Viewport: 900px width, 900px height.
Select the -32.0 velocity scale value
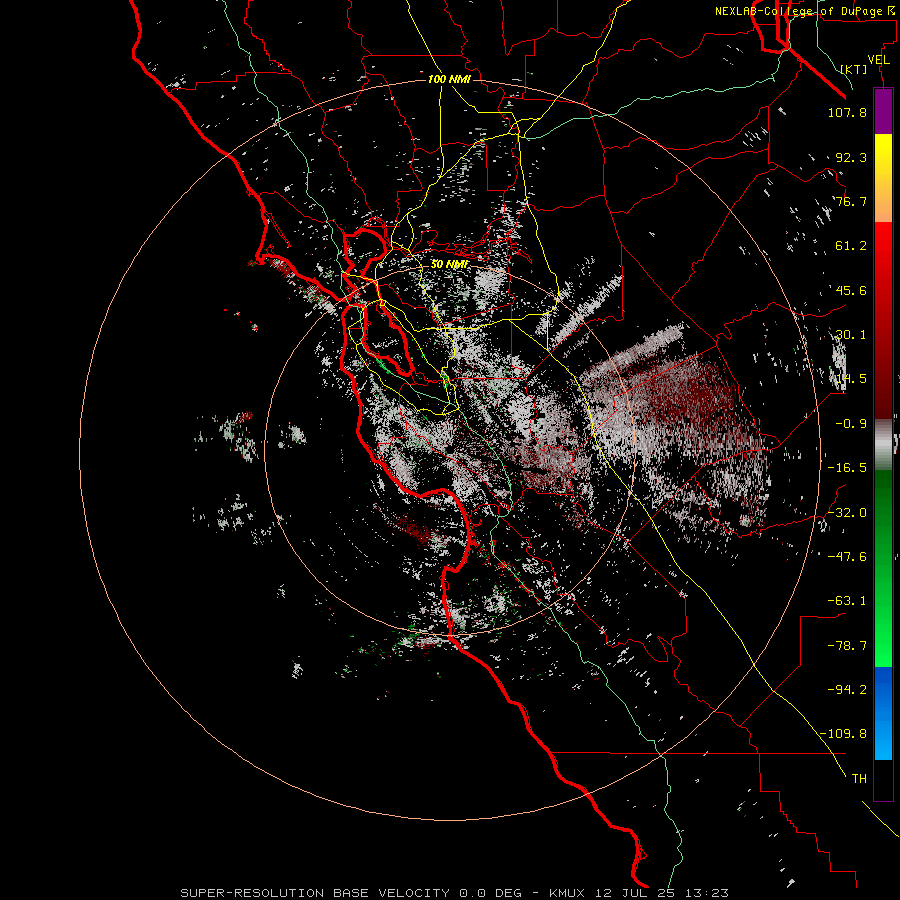pos(847,513)
